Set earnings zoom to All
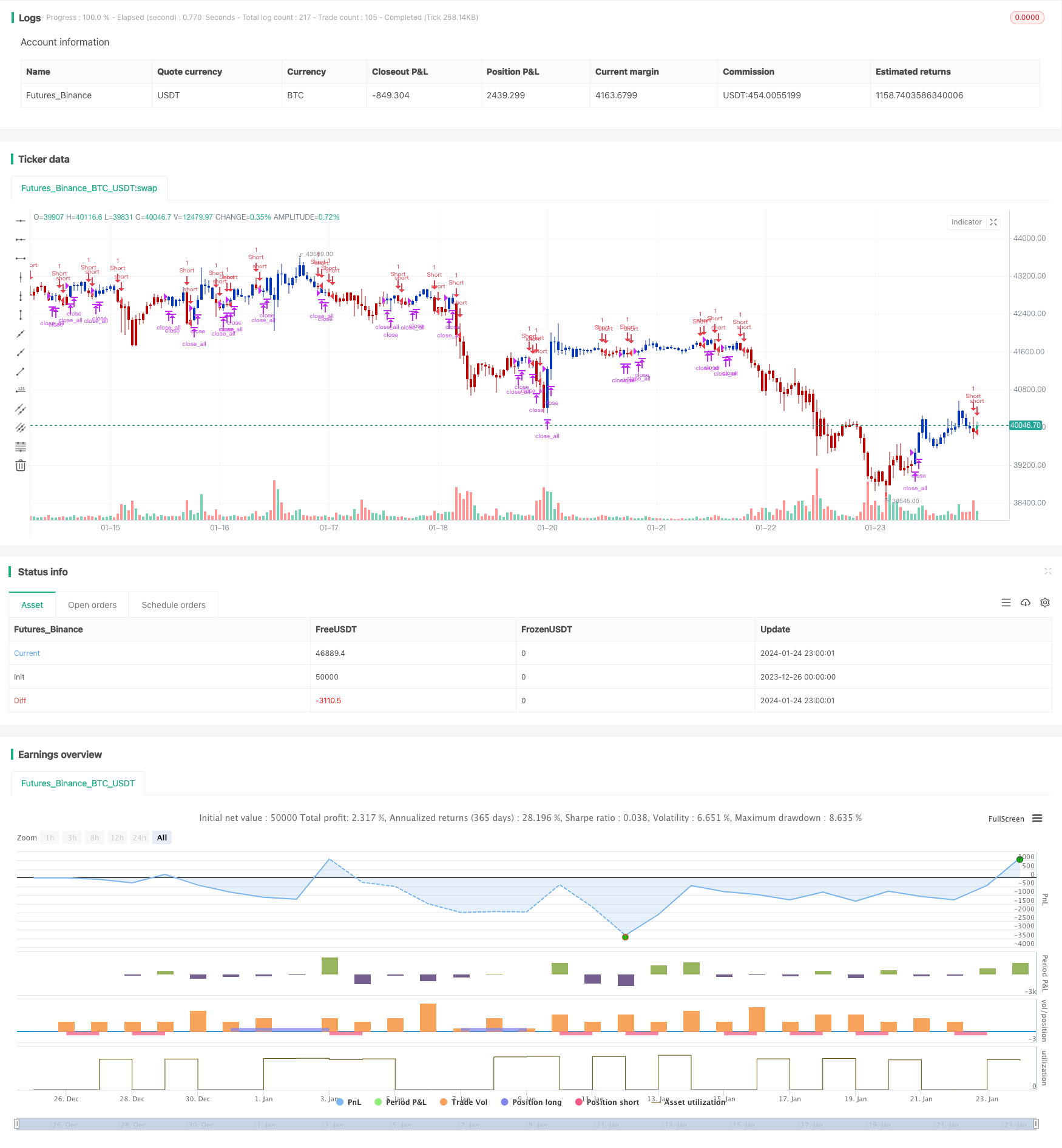 coord(162,837)
